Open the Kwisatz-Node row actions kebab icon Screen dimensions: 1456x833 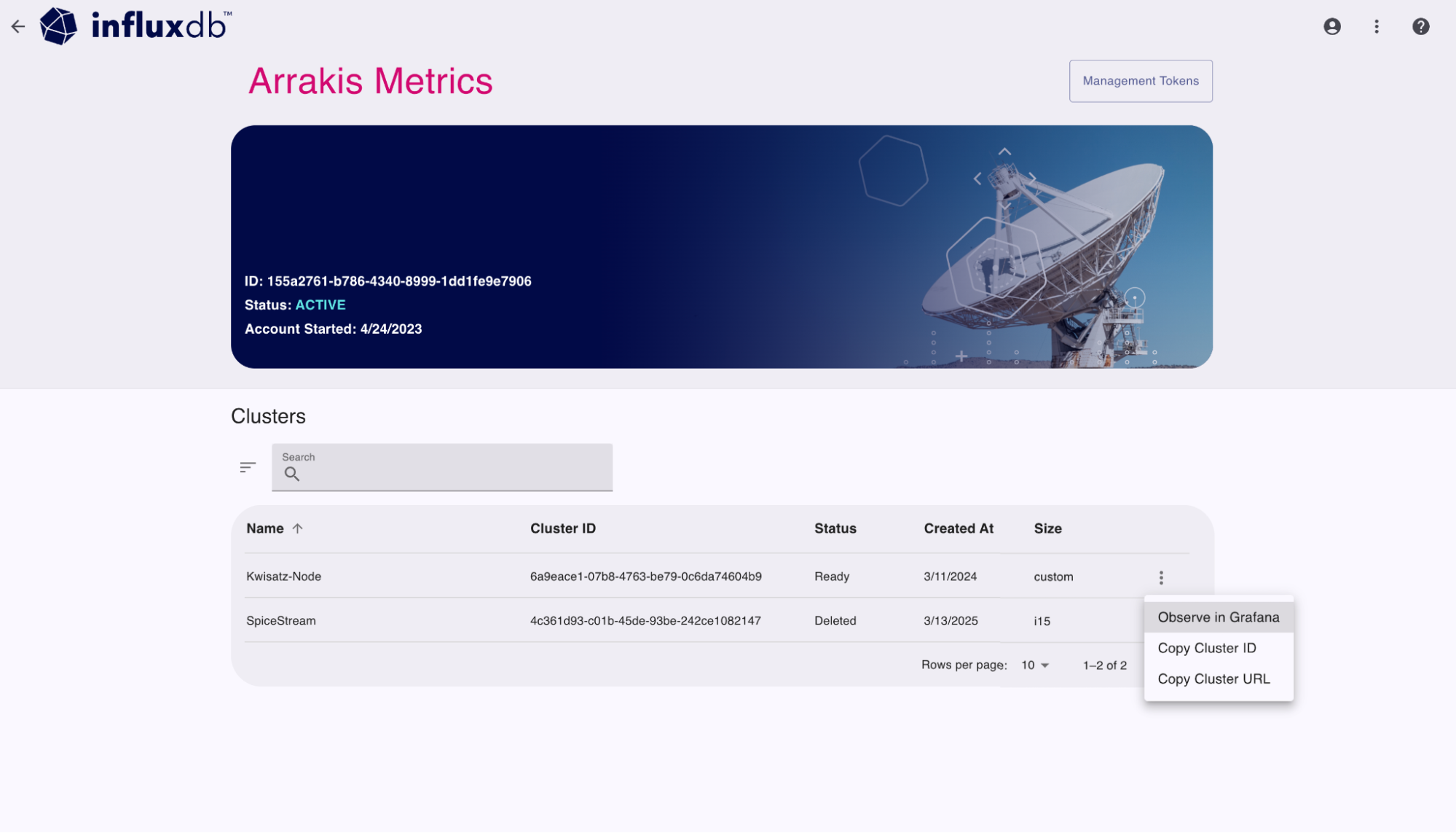[x=1160, y=576]
